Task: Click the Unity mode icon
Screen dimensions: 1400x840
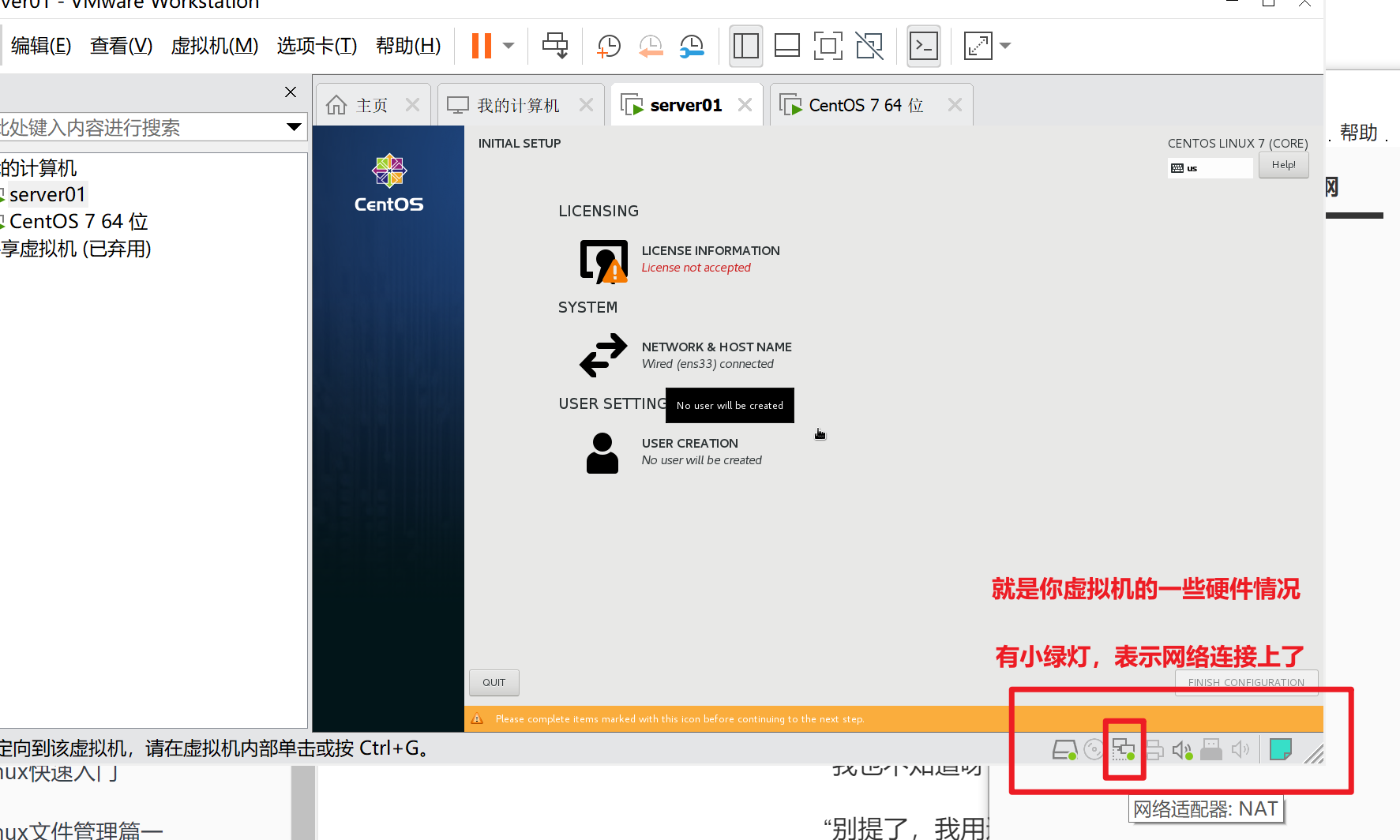Action: 869,46
